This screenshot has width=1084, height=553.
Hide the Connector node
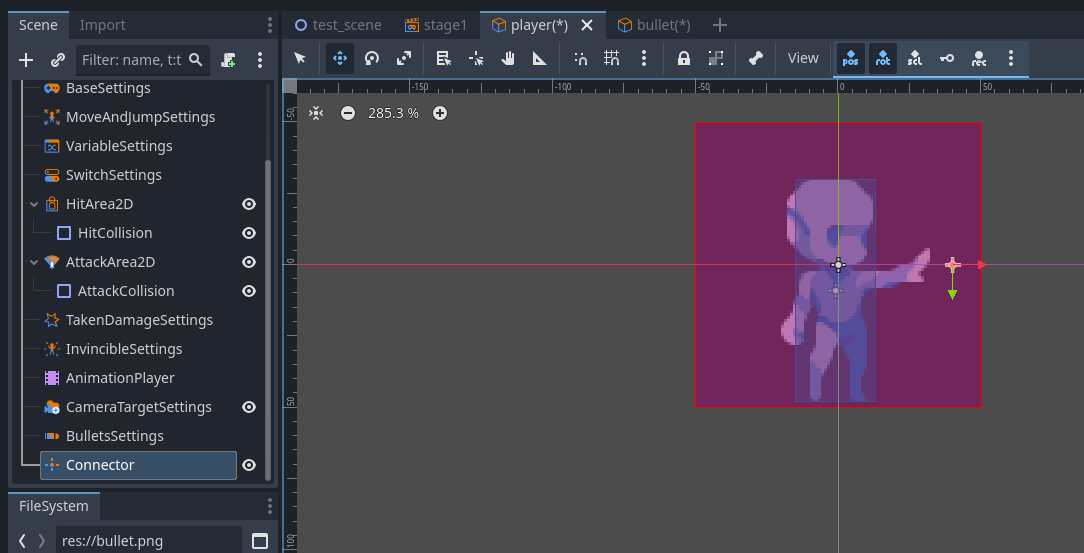[249, 465]
